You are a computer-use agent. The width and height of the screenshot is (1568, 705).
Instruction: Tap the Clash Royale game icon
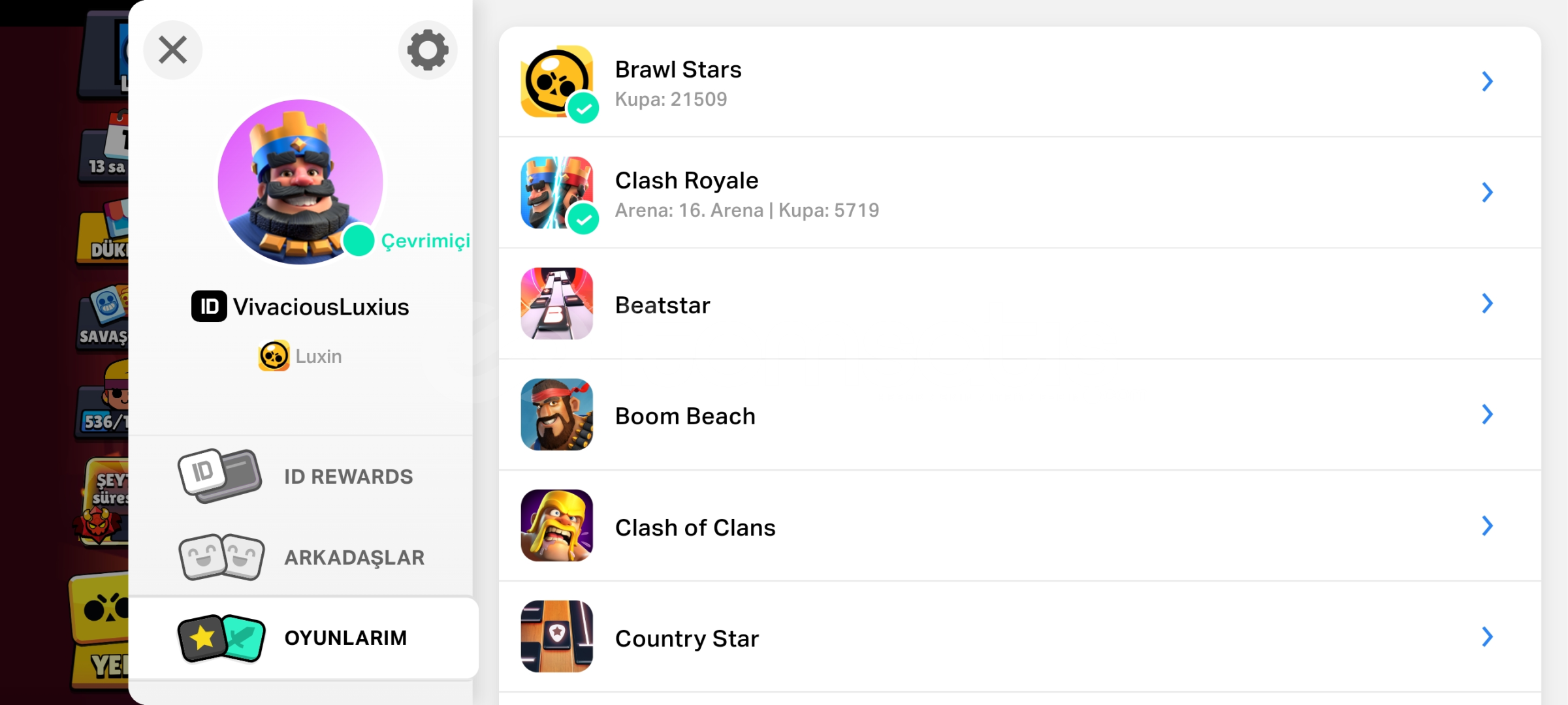tap(557, 193)
